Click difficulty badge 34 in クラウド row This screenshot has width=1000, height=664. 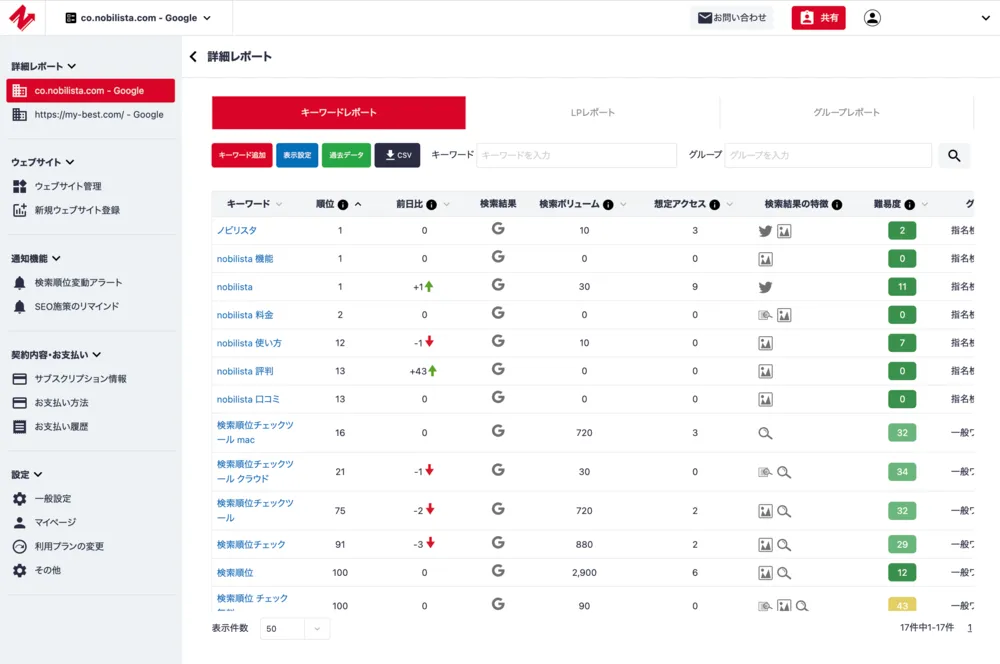coord(902,472)
